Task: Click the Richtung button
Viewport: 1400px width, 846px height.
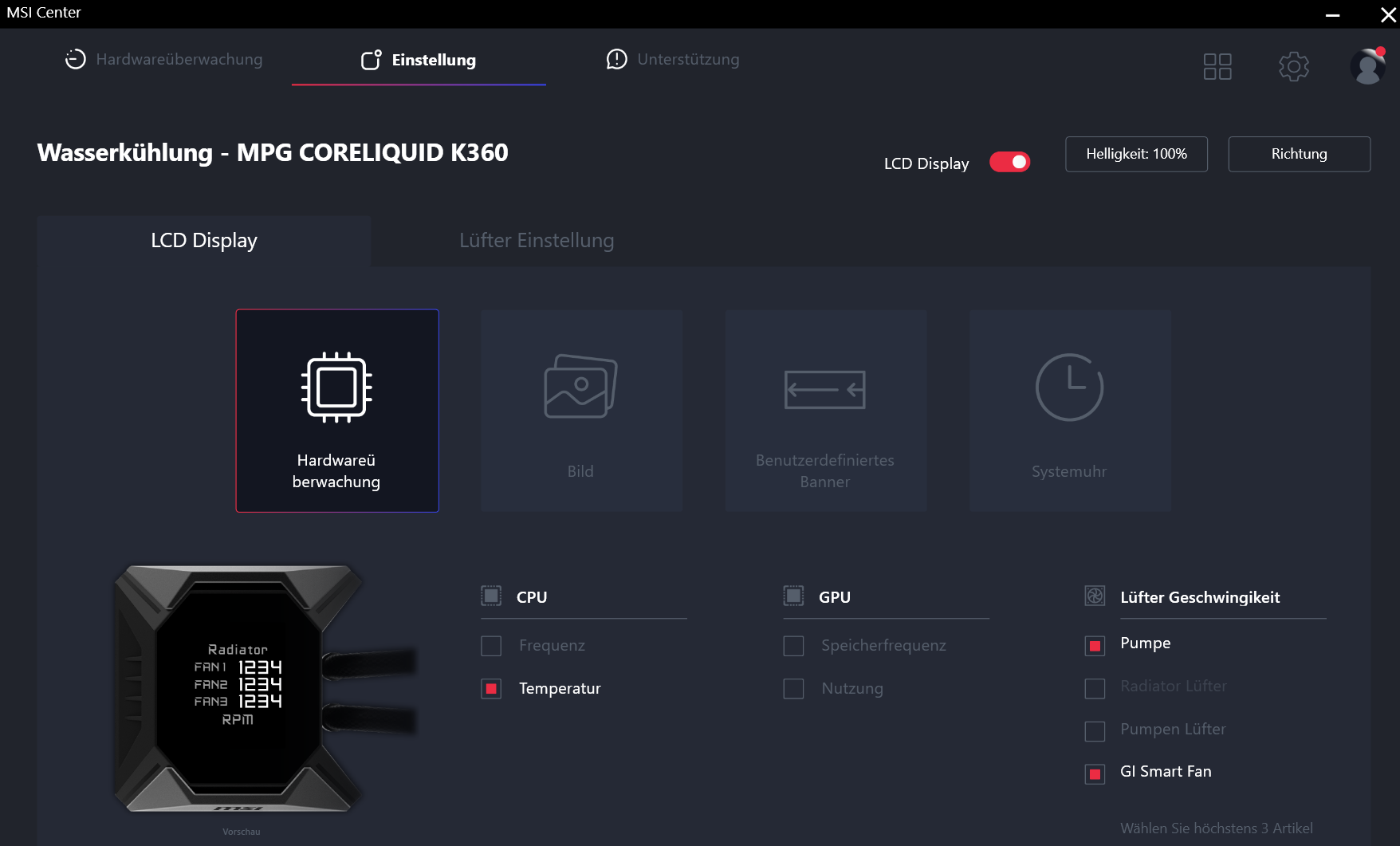Action: [1300, 154]
